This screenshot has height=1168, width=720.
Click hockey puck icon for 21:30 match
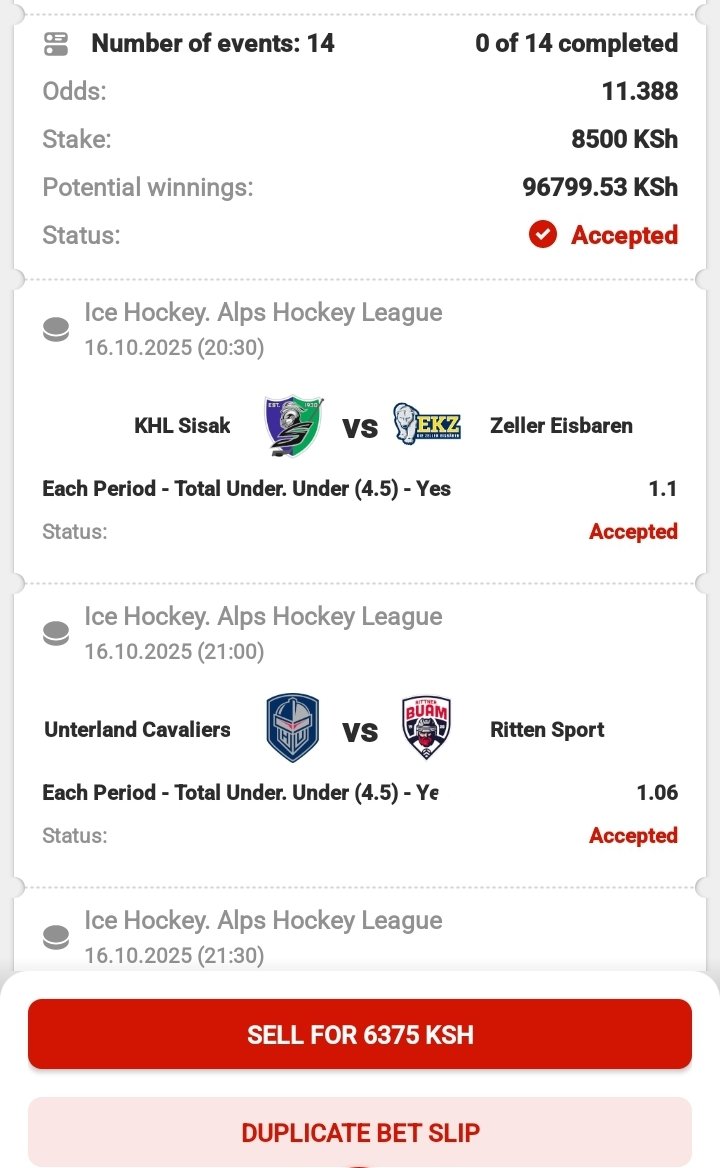[x=57, y=938]
